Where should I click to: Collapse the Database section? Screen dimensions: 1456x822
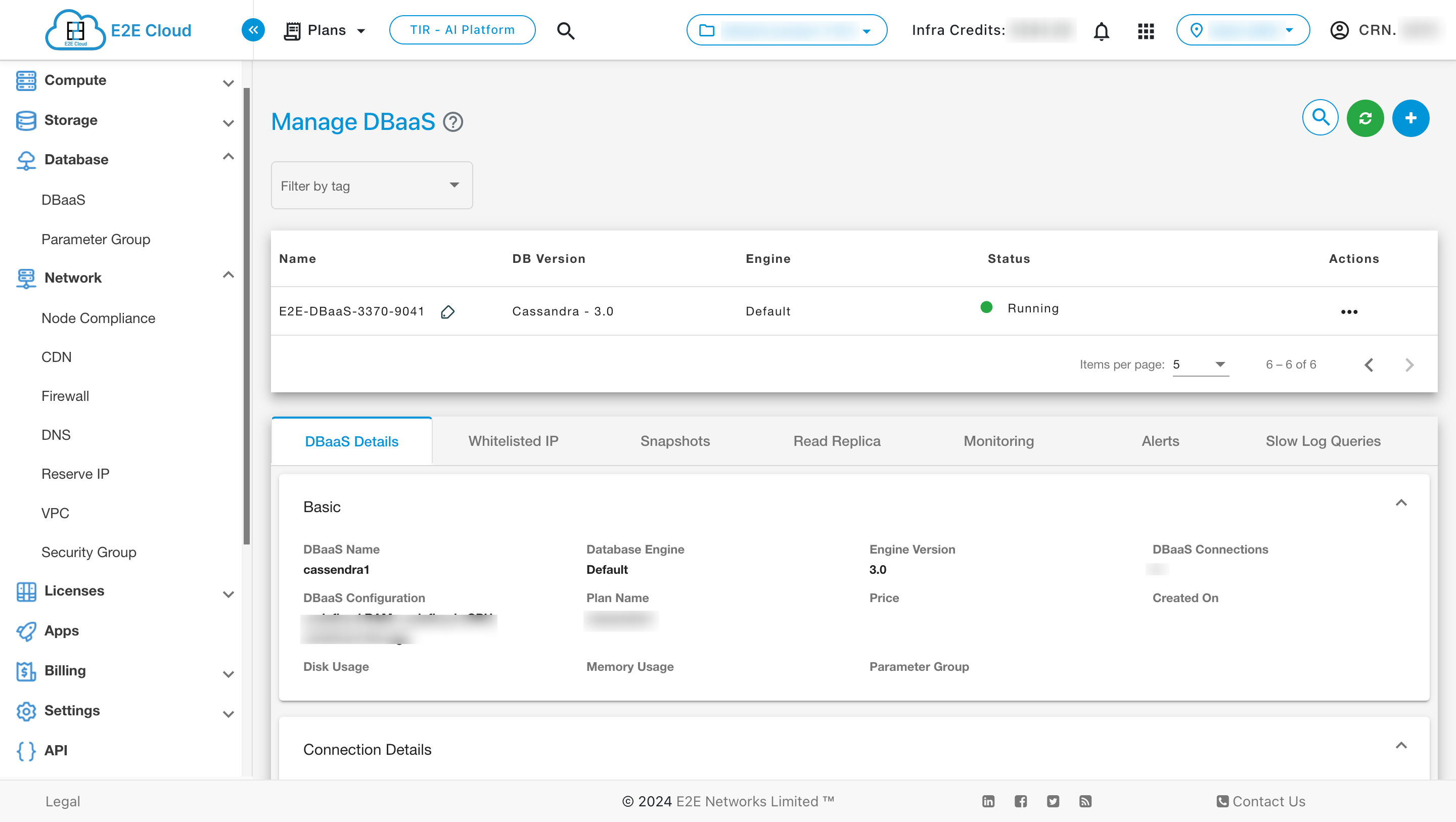pos(125,159)
